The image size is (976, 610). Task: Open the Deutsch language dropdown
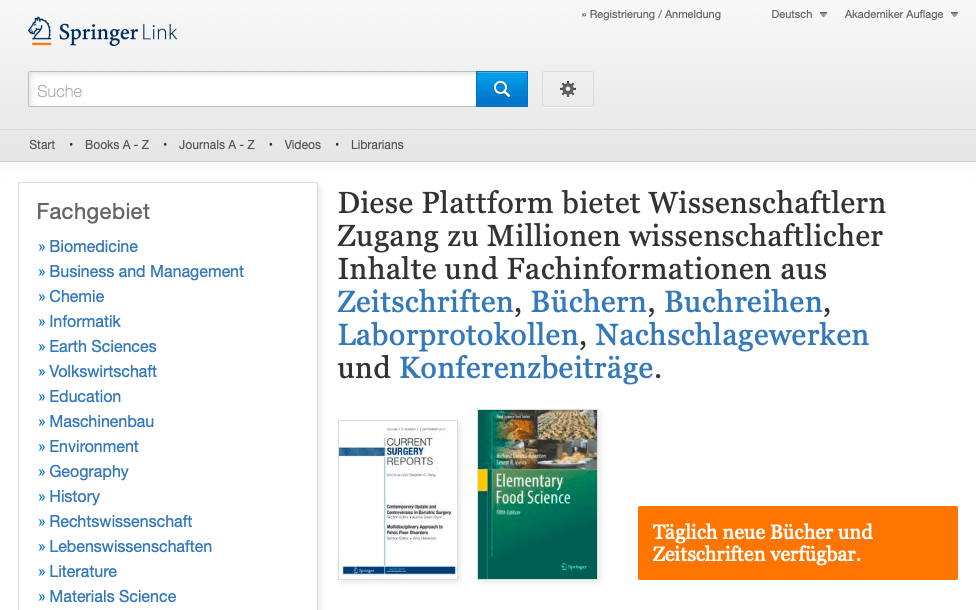click(x=799, y=14)
